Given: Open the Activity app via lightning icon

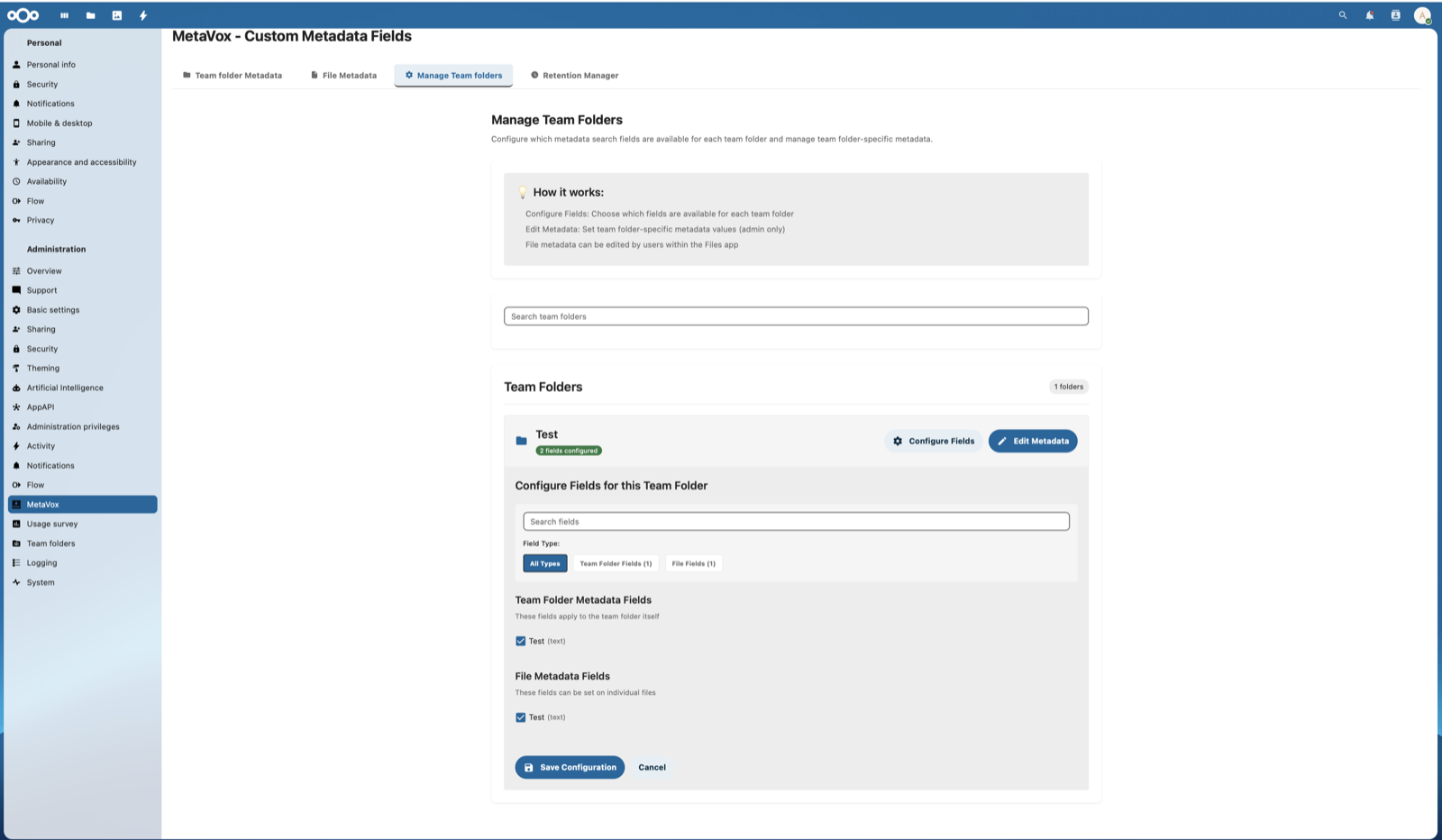Looking at the screenshot, I should (x=142, y=14).
